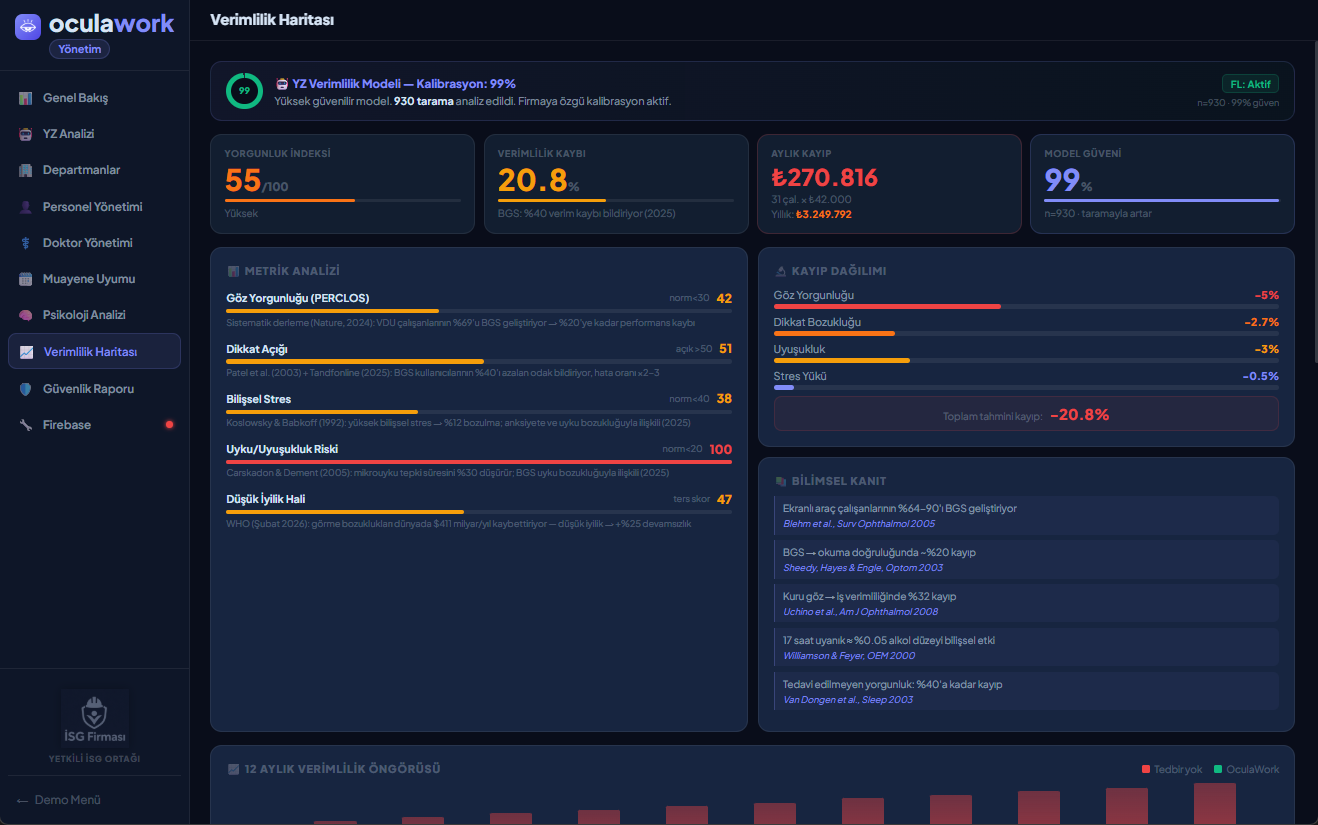The width and height of the screenshot is (1318, 825).
Task: Click the Toplam tahmini kayıp box
Action: [x=1026, y=414]
